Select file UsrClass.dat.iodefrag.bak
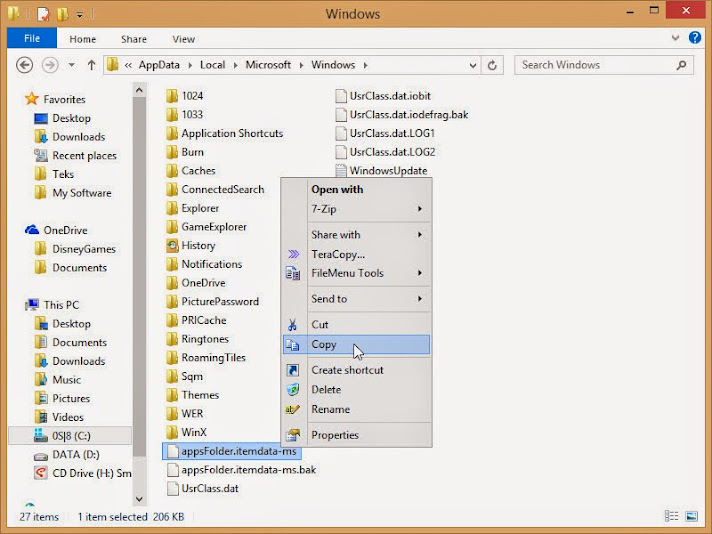 point(402,114)
